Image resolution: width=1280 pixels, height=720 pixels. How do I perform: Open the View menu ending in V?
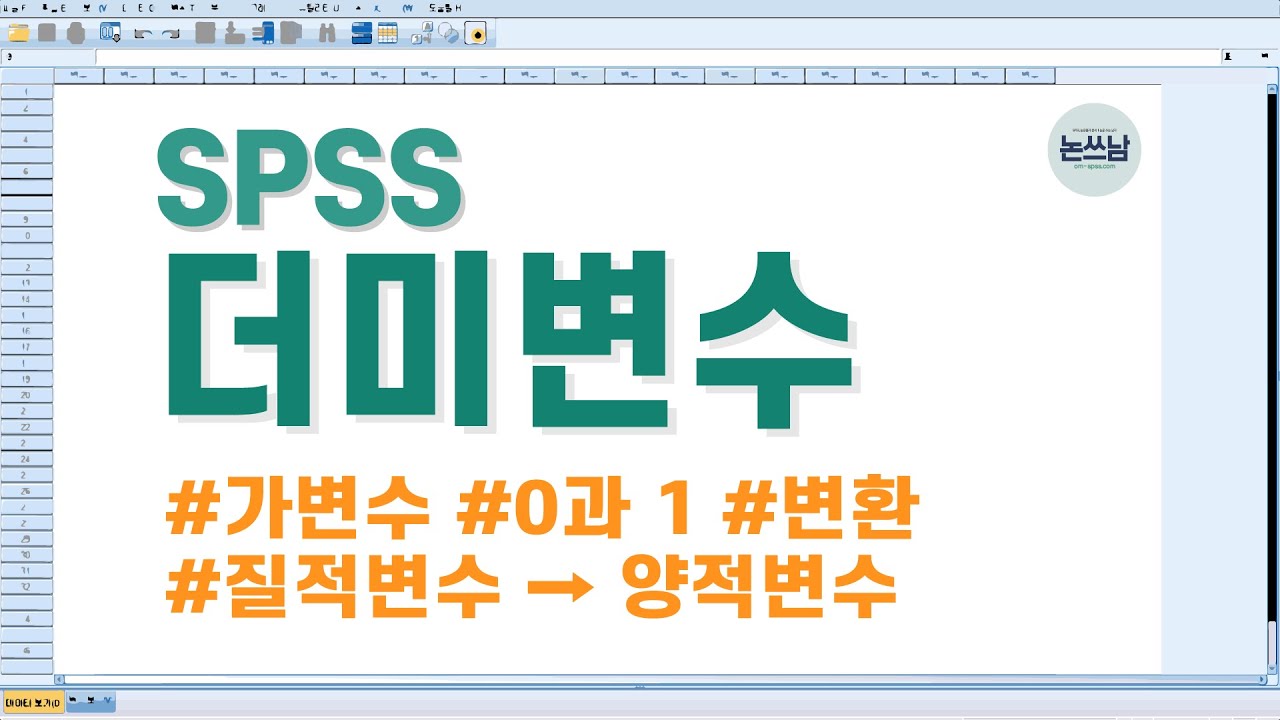(x=96, y=7)
